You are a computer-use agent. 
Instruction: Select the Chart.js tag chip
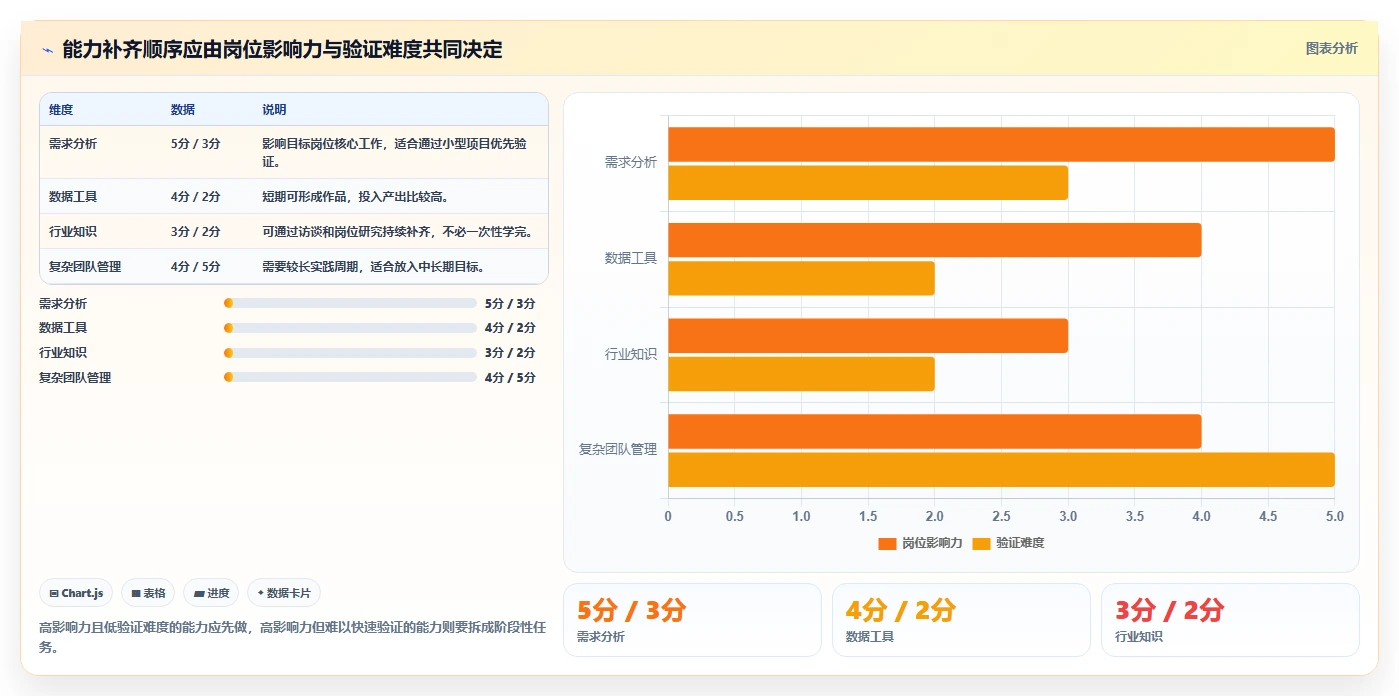click(x=77, y=593)
